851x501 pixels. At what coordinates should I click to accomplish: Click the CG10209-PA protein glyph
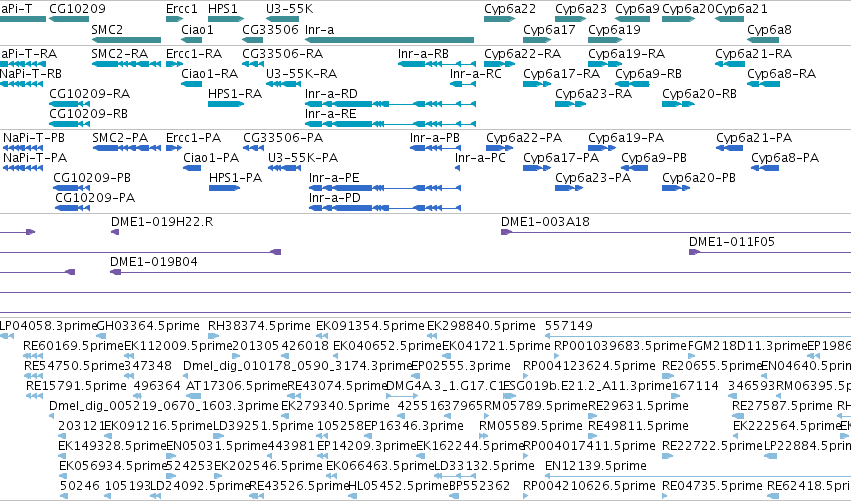[x=73, y=208]
